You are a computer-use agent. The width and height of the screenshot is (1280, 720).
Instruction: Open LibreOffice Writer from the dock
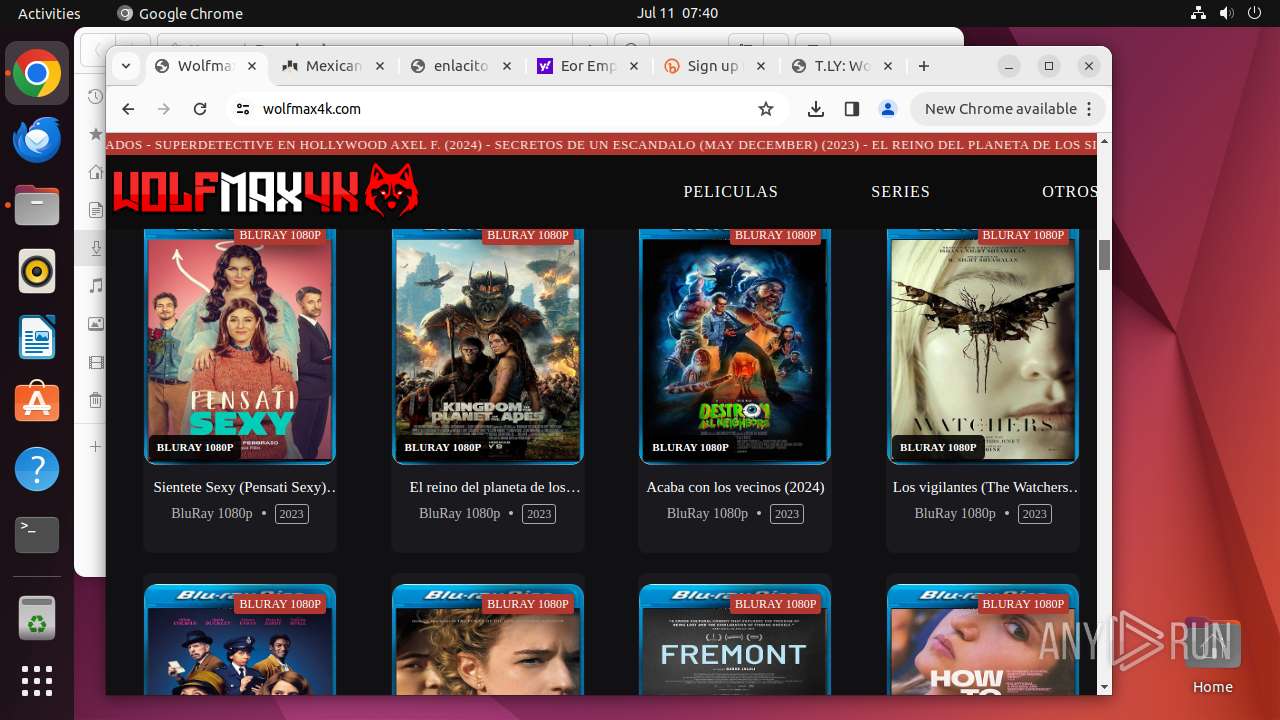tap(37, 338)
